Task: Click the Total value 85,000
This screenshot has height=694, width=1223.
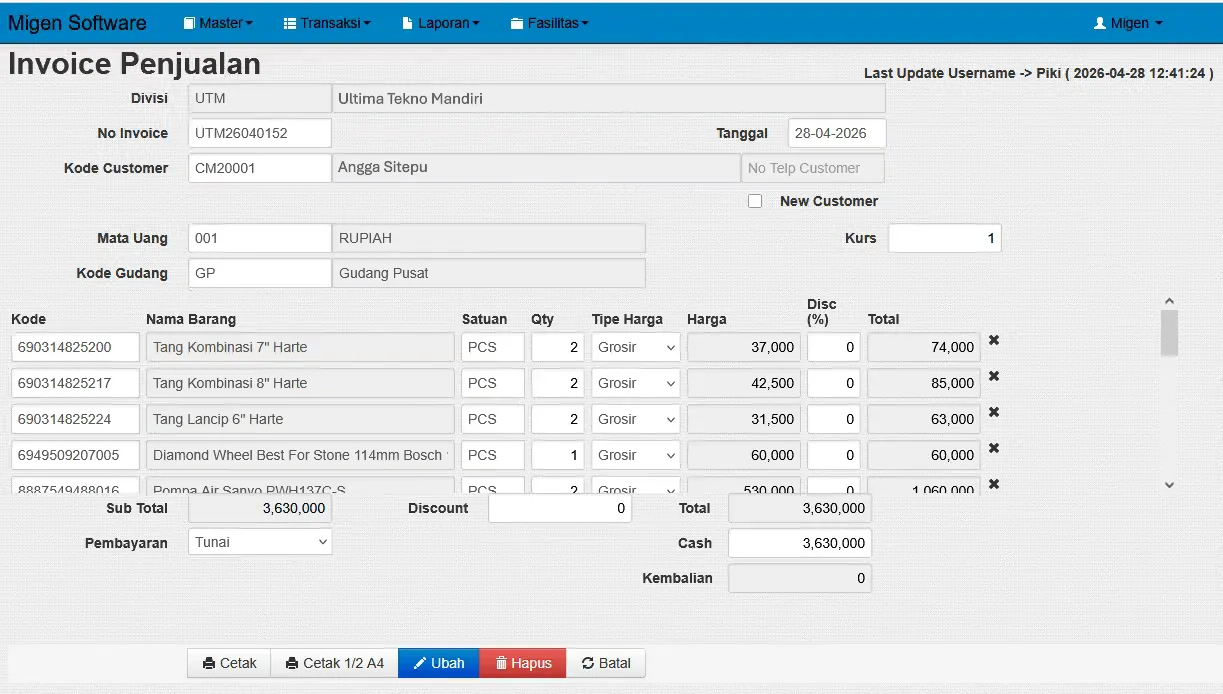Action: tap(924, 383)
